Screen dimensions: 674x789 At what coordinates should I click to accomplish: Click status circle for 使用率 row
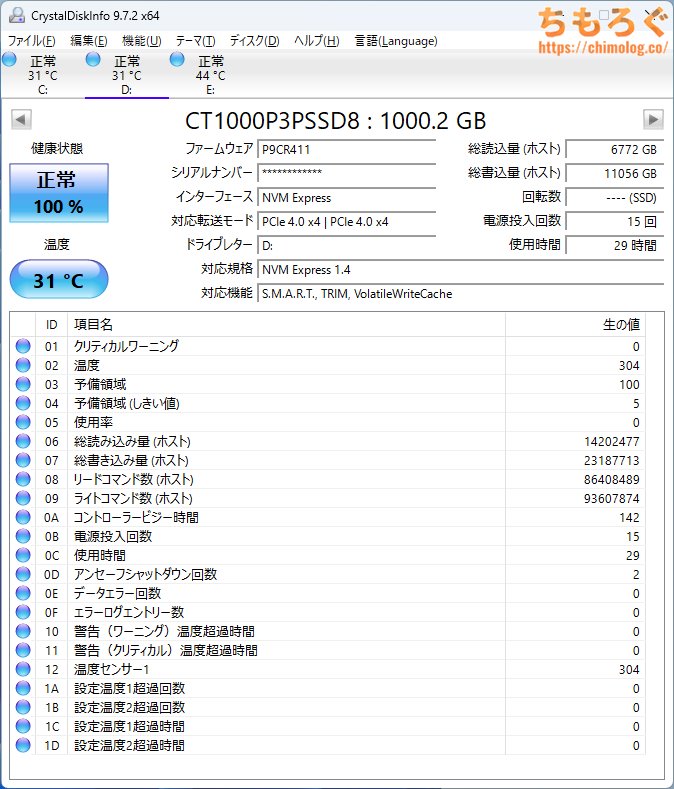(x=23, y=422)
